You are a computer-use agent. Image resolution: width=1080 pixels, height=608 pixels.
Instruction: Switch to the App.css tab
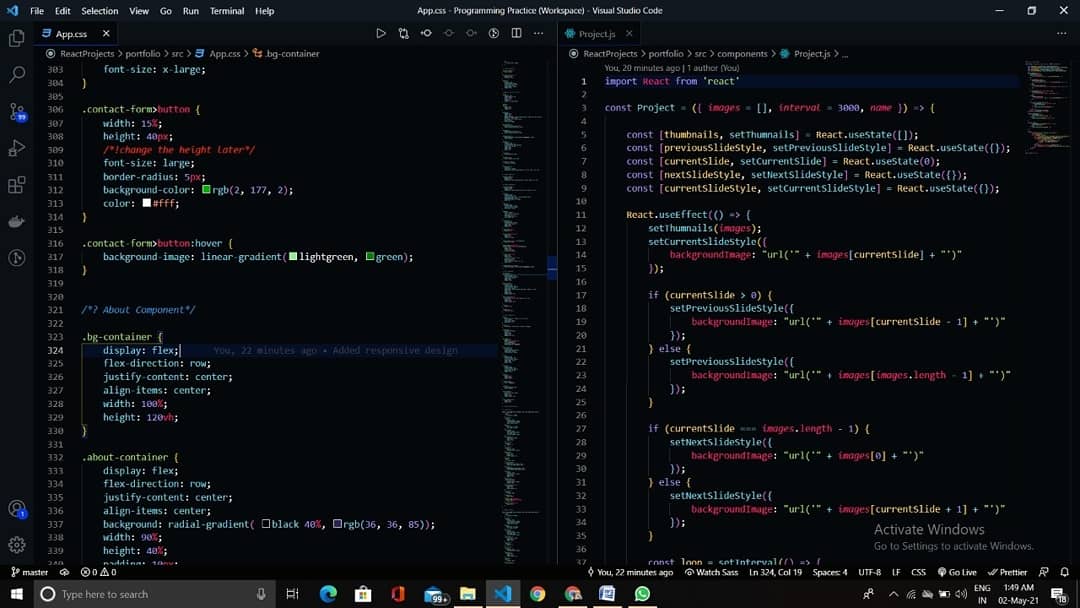tap(72, 33)
